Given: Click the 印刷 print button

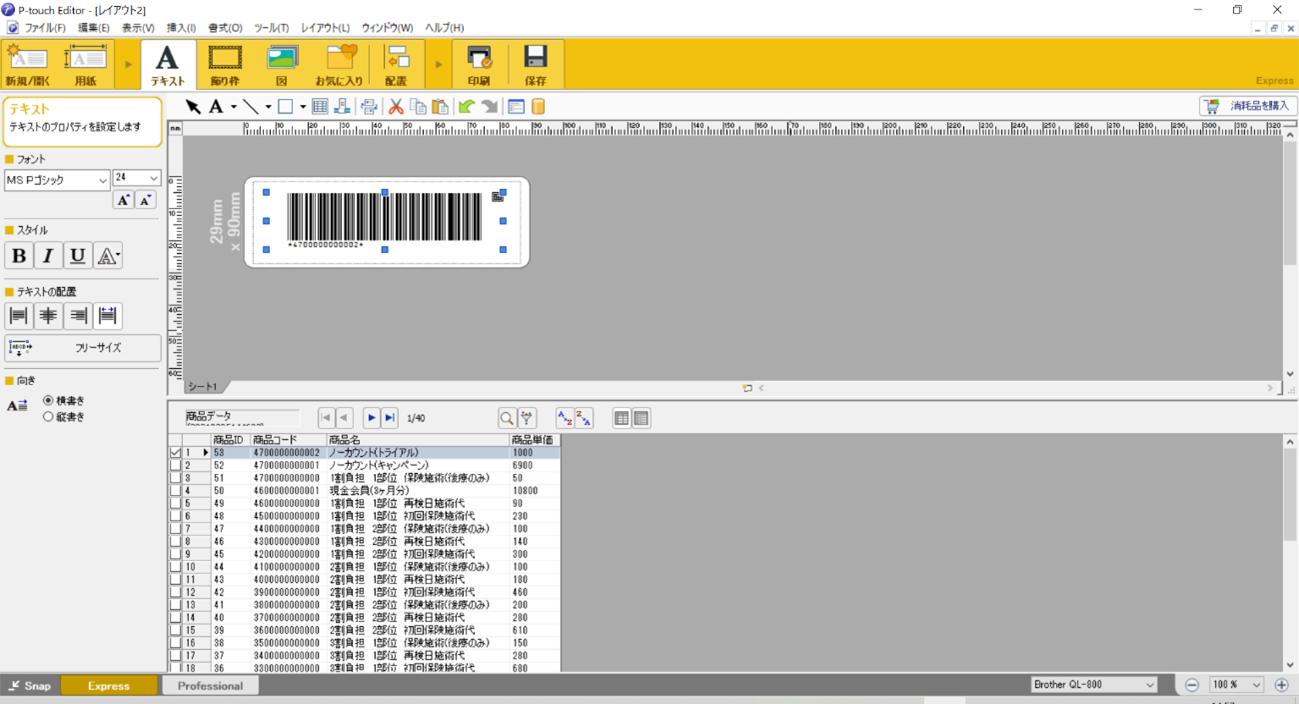Looking at the screenshot, I should pyautogui.click(x=479, y=65).
